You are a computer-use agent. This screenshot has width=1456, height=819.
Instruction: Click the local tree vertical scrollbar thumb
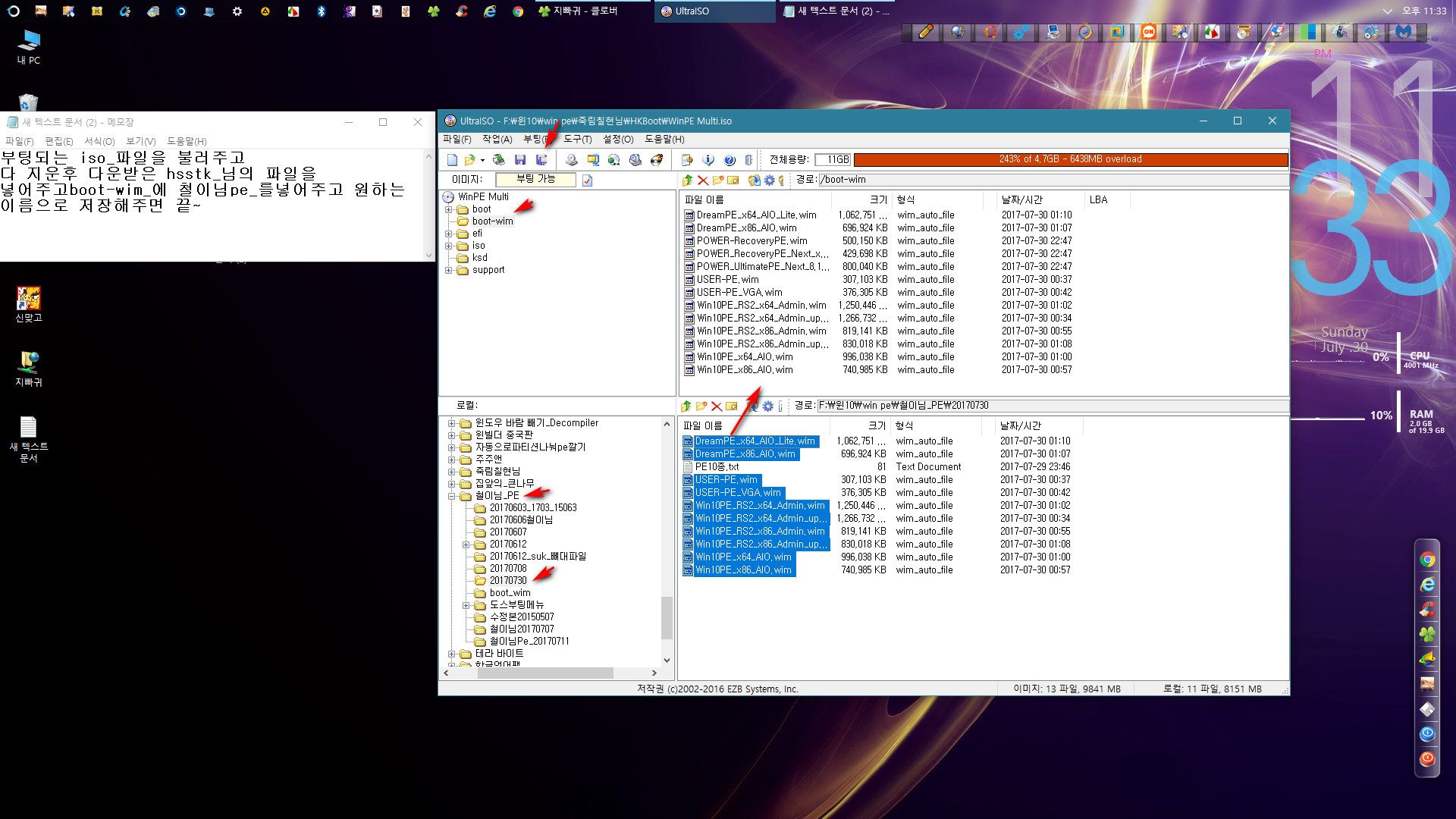(x=667, y=618)
